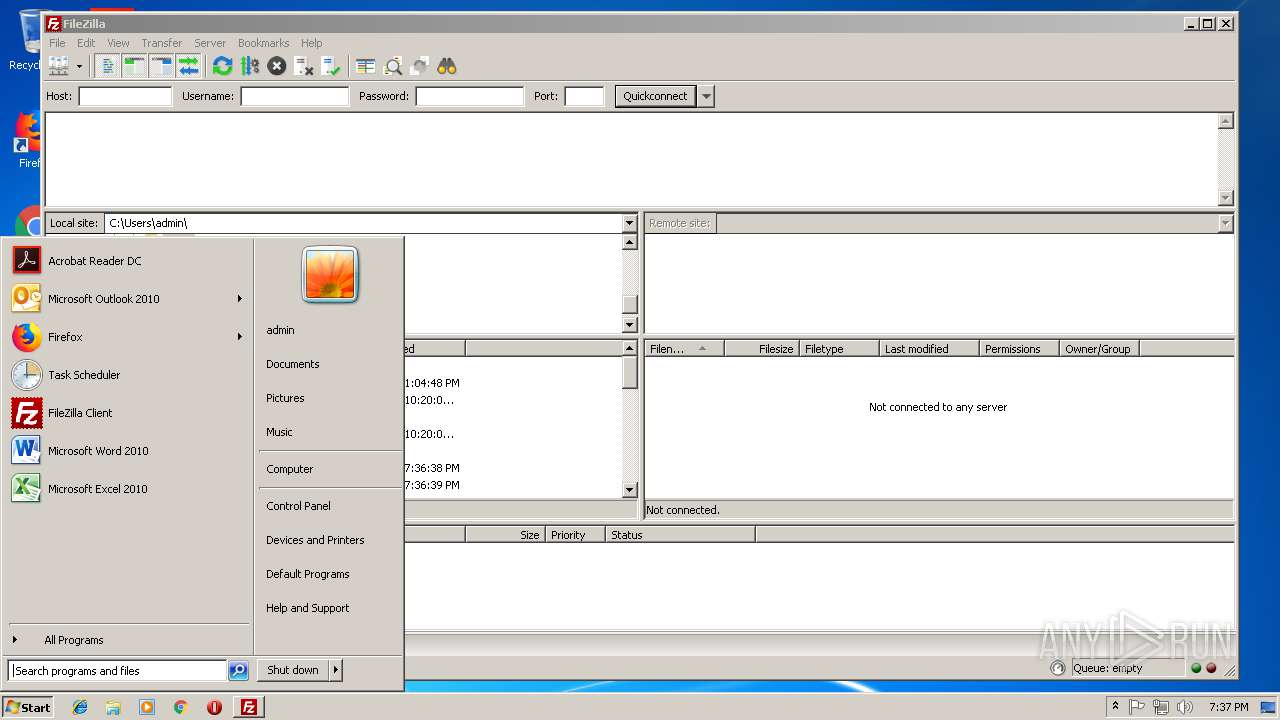The height and width of the screenshot is (720, 1280).
Task: Open Task Scheduler from Start menu
Action: (x=128, y=375)
